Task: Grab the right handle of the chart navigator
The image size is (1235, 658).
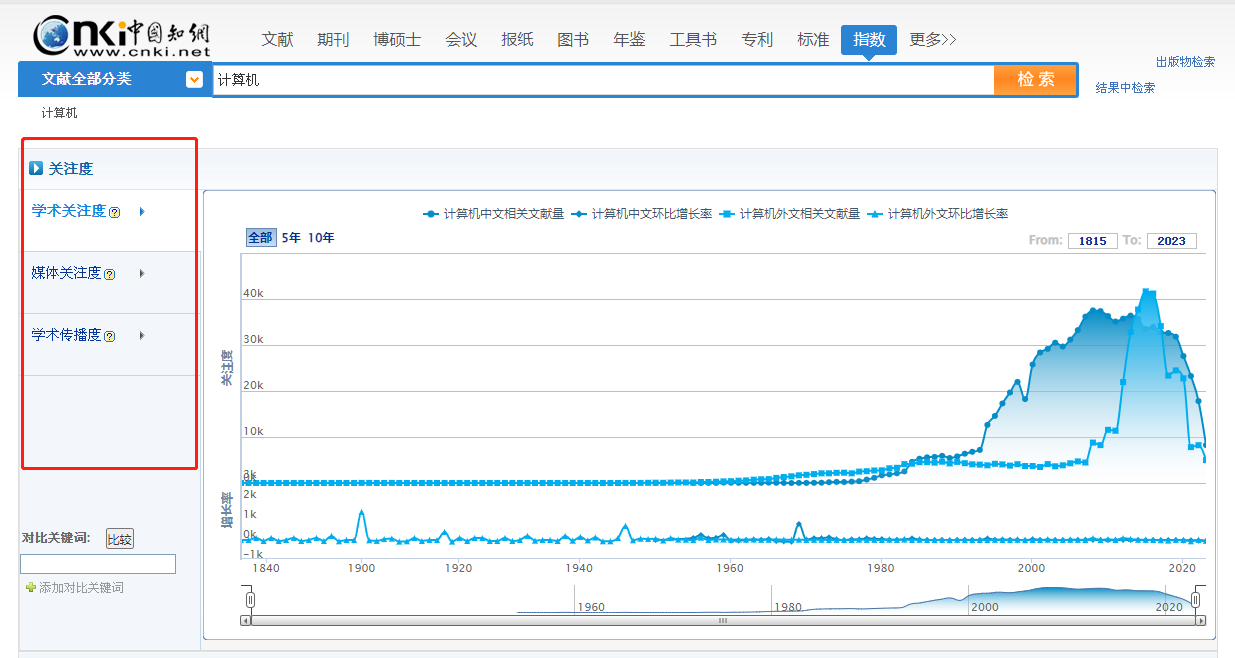Action: tap(1194, 600)
